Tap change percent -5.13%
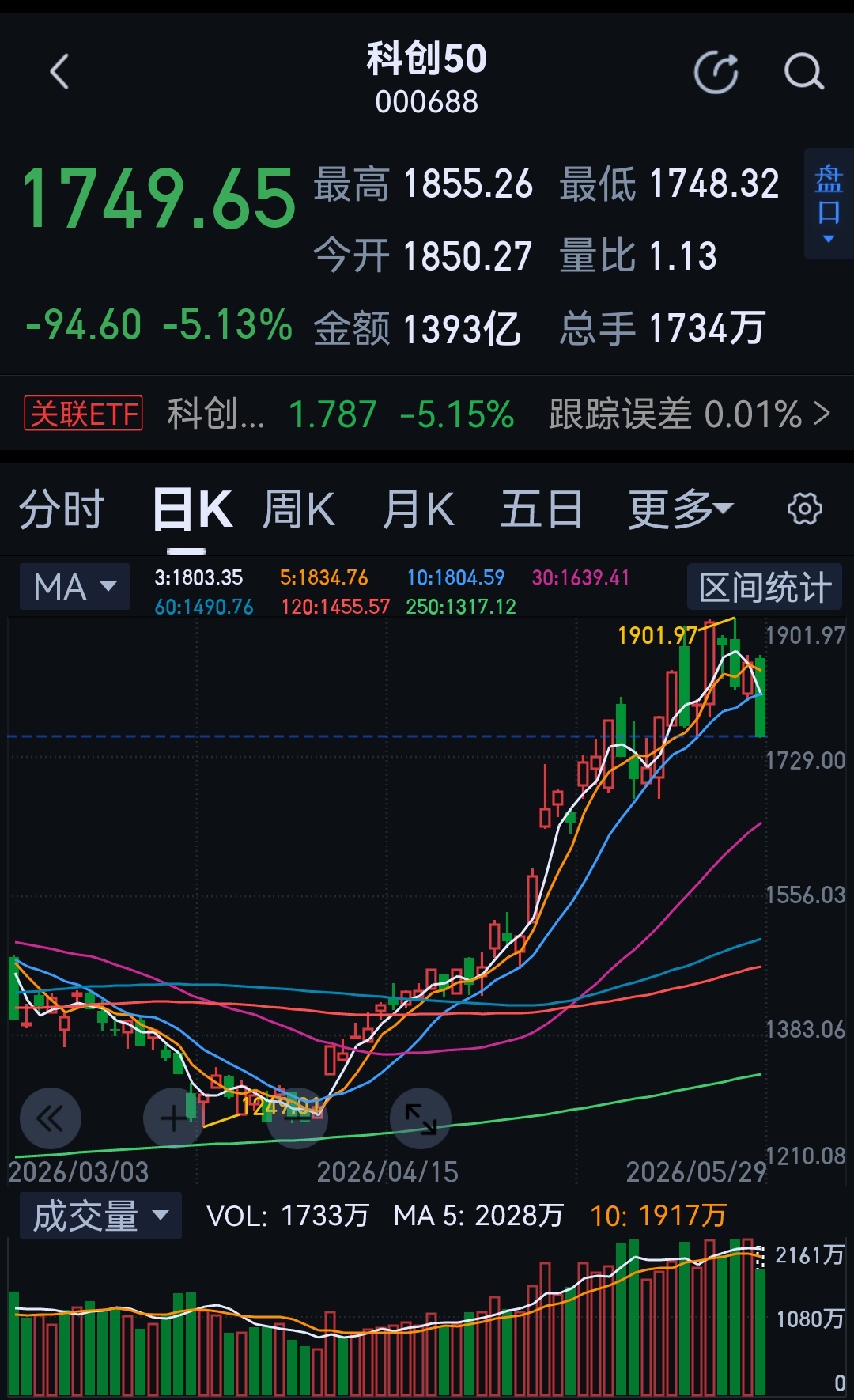The height and width of the screenshot is (1400, 854). coord(228,325)
